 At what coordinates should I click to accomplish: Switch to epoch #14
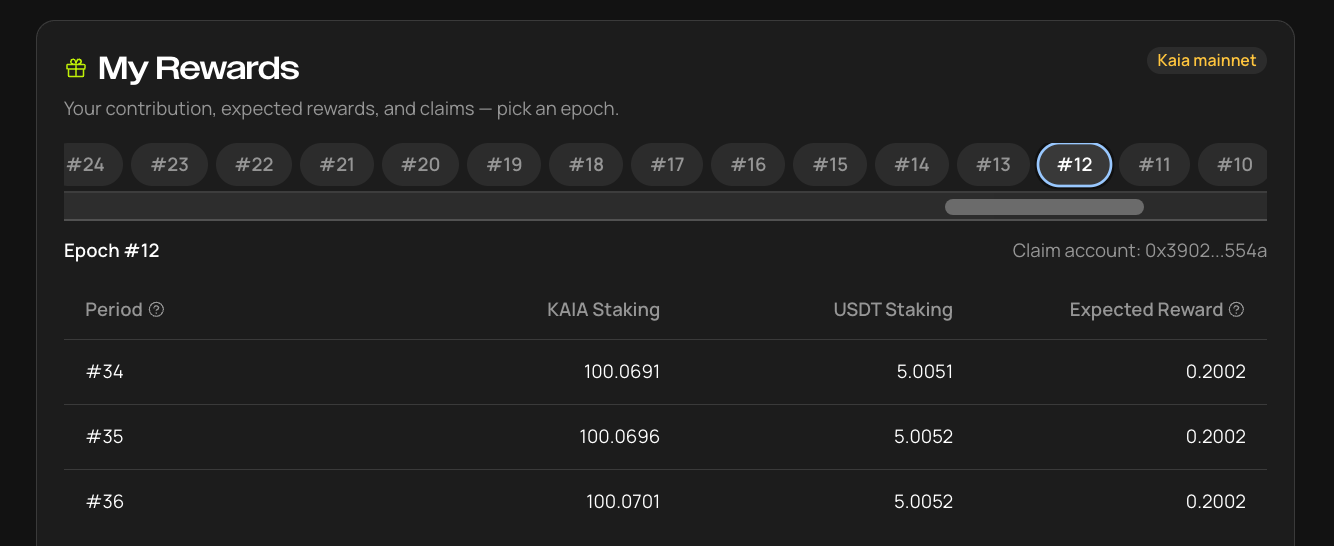(x=912, y=165)
